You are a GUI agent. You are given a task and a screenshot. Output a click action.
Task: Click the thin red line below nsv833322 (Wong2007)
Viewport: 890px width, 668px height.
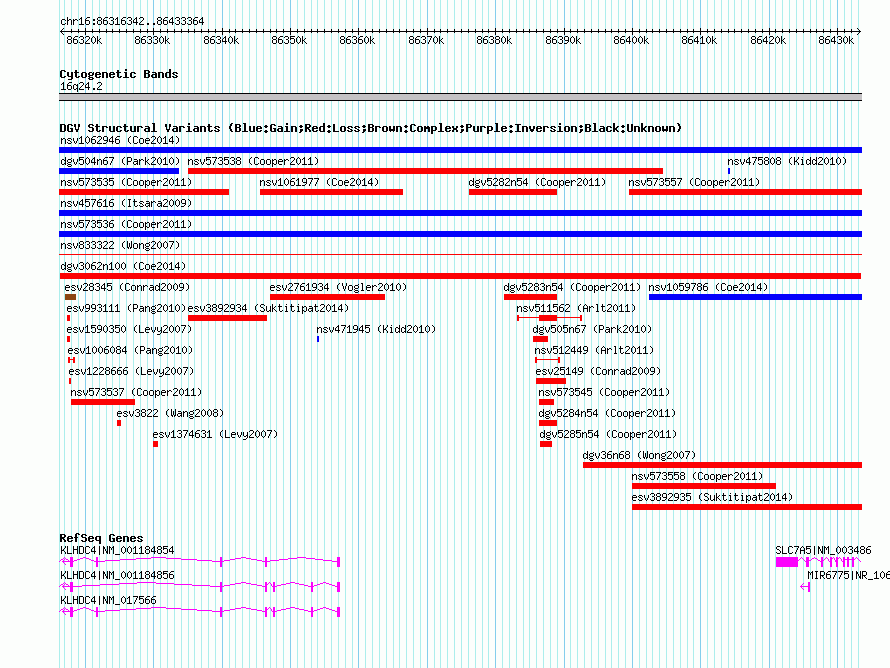(460, 255)
